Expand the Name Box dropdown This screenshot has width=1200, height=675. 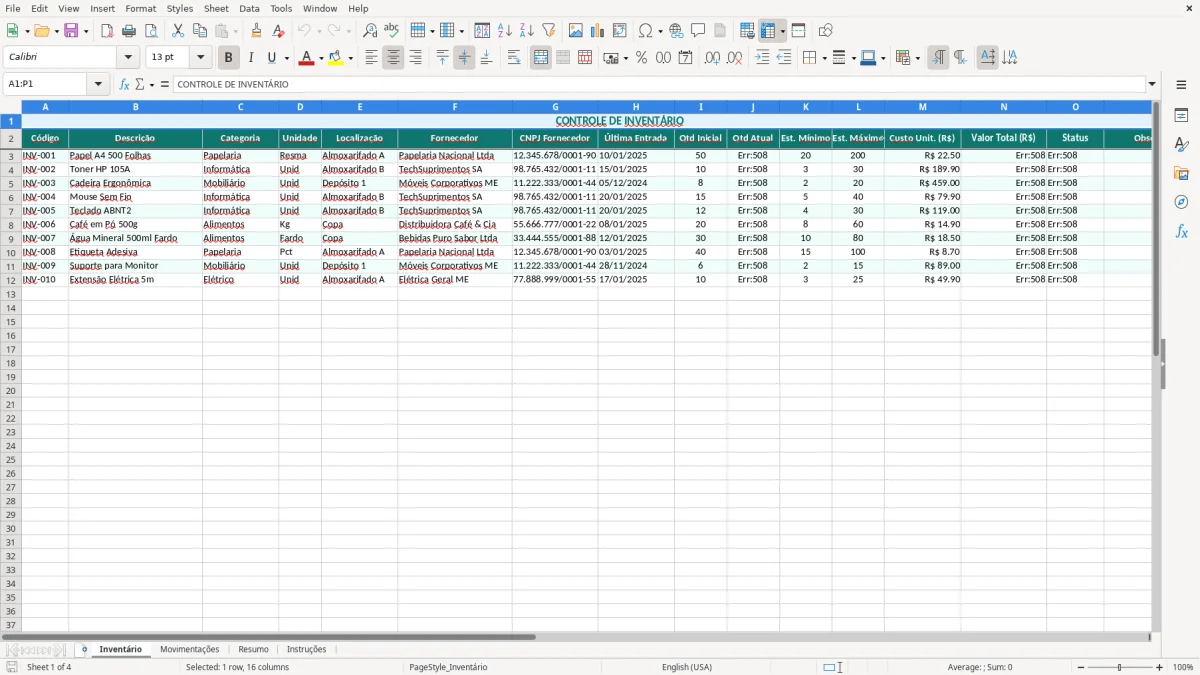(99, 84)
